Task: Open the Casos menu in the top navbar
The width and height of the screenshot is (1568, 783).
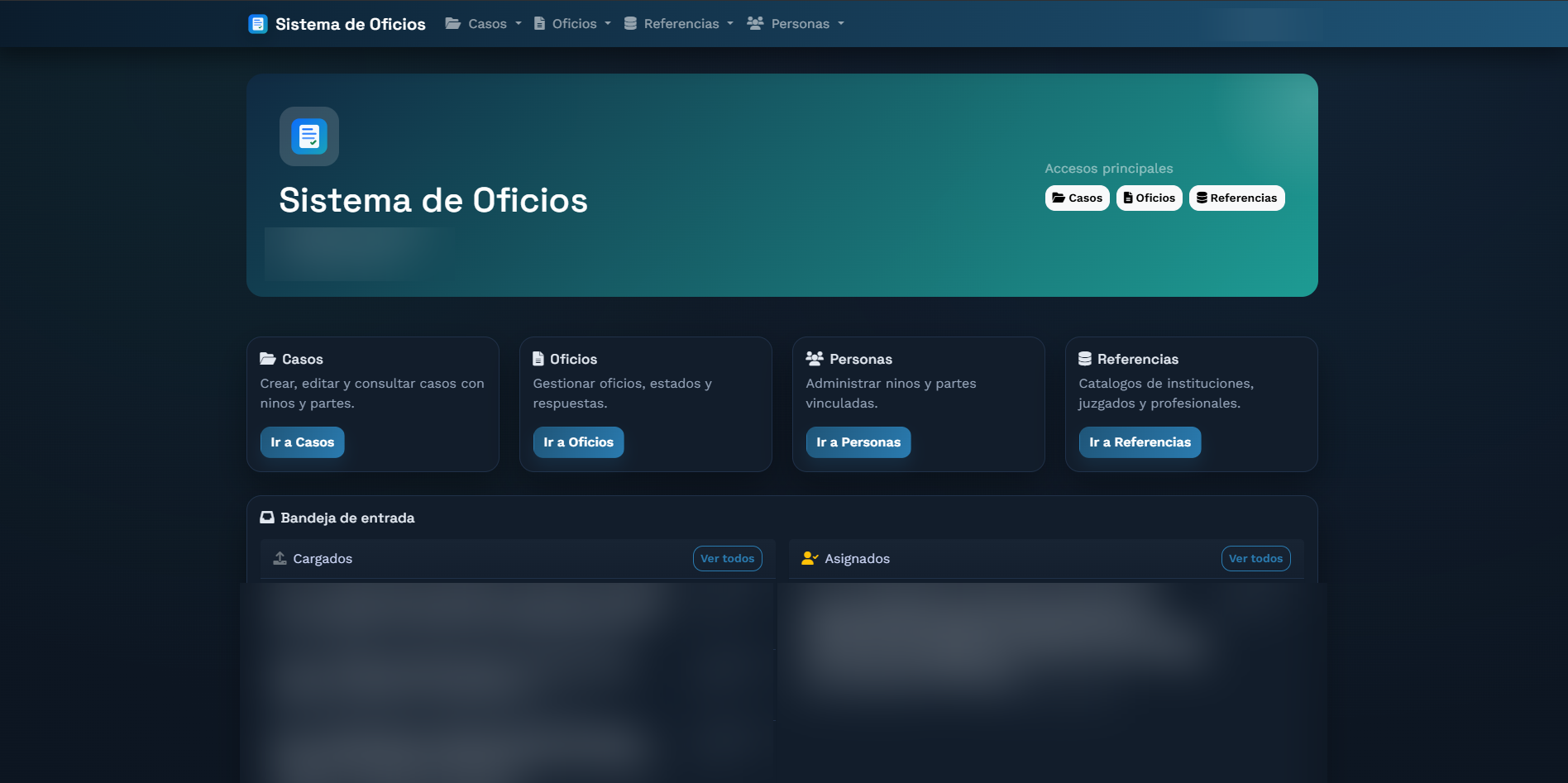Action: (x=484, y=24)
